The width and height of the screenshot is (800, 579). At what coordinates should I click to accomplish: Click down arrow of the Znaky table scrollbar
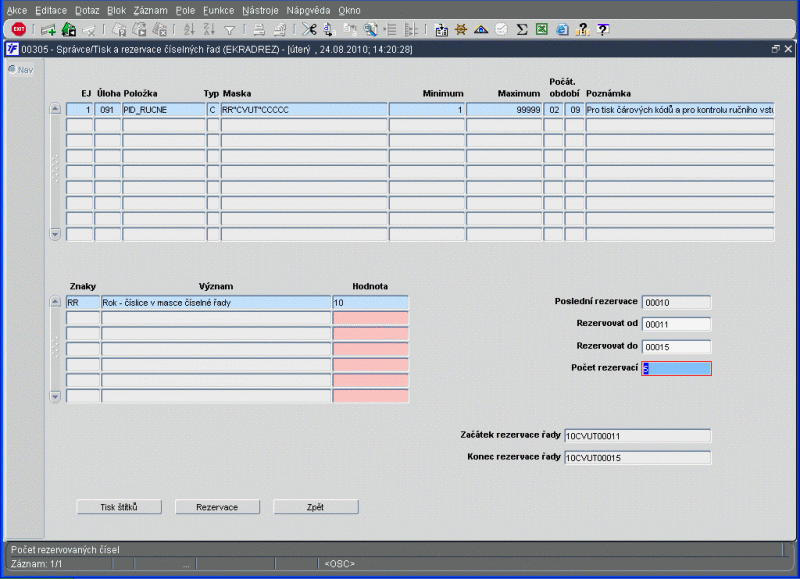[x=55, y=396]
